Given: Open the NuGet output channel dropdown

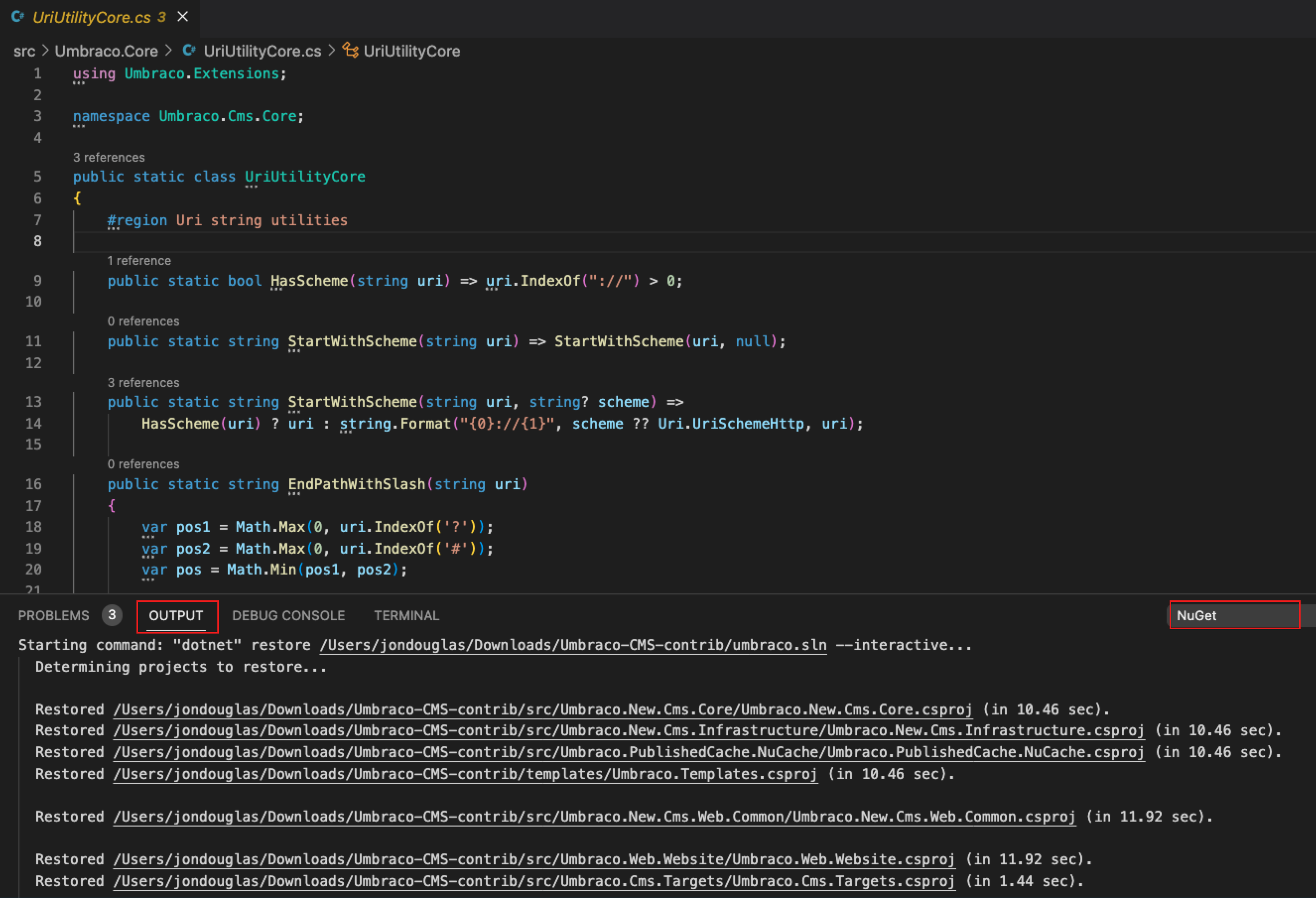Looking at the screenshot, I should (1235, 616).
